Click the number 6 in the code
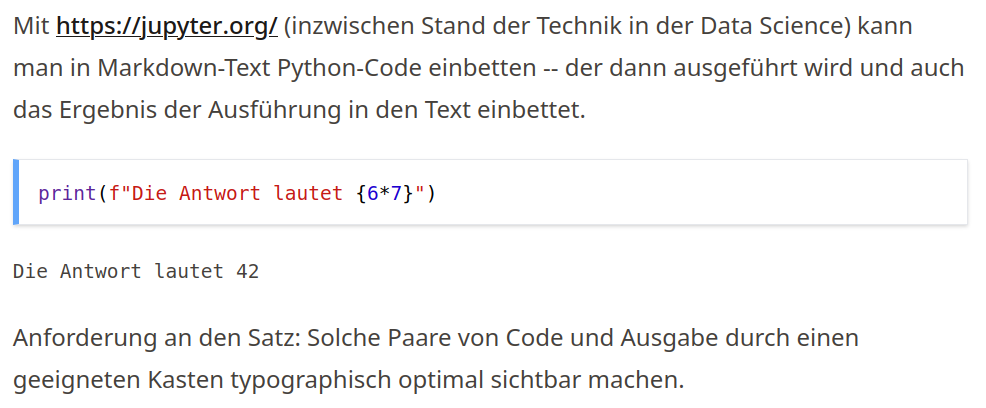The width and height of the screenshot is (986, 408). tap(372, 193)
